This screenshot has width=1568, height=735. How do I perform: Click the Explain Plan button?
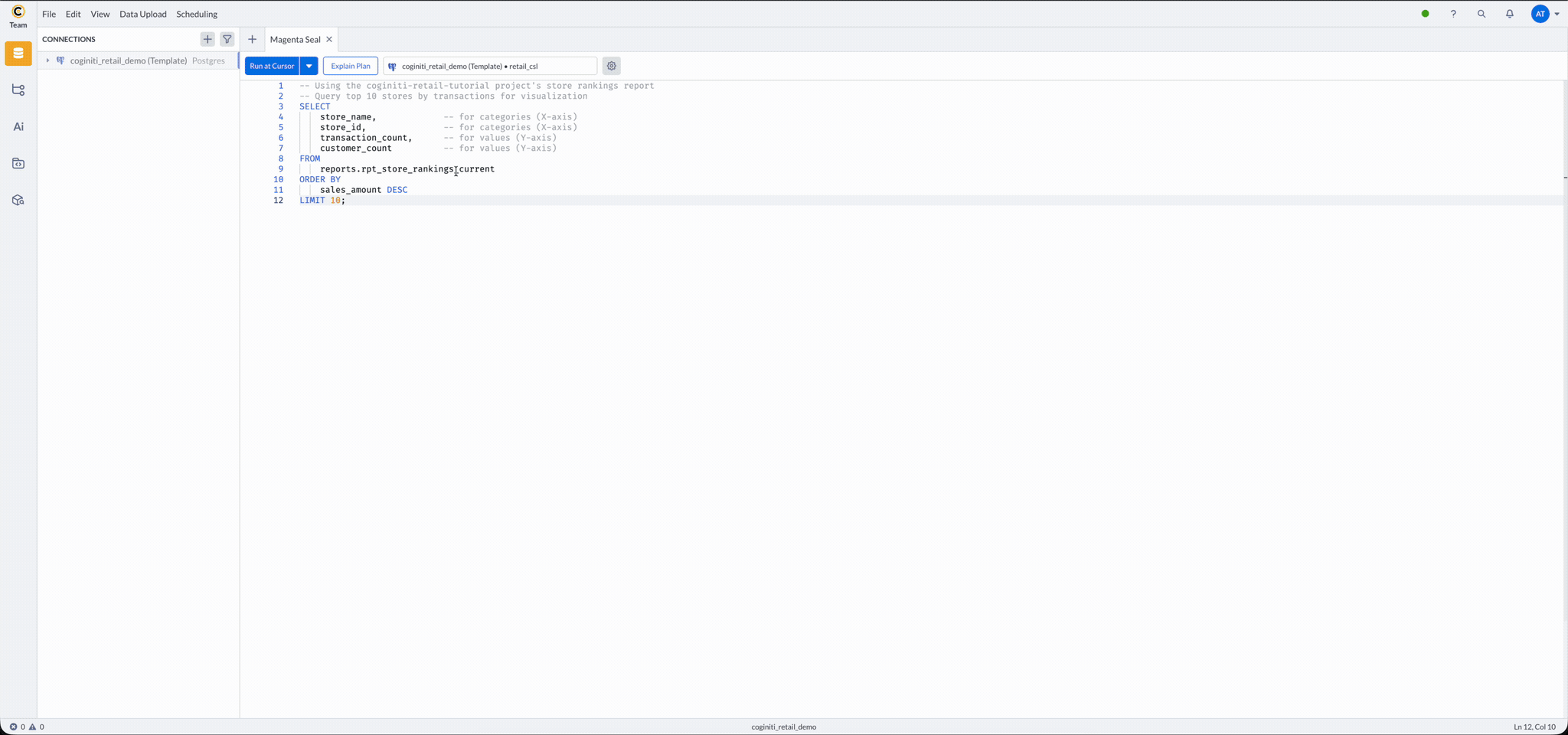(x=350, y=65)
